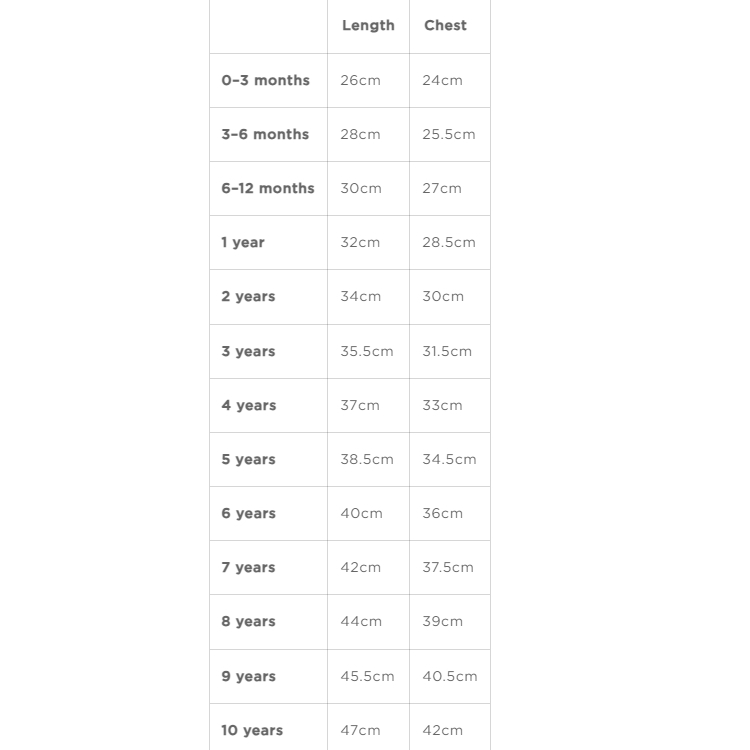
Task: Click the Length column header
Action: point(368,26)
